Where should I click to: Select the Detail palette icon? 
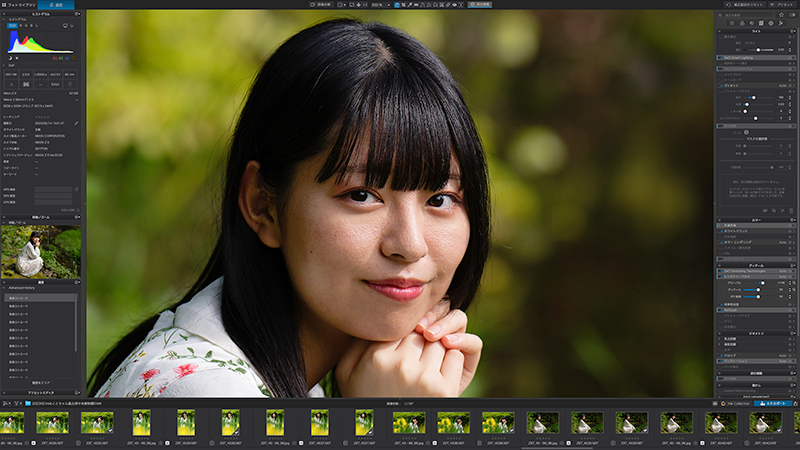(752, 23)
